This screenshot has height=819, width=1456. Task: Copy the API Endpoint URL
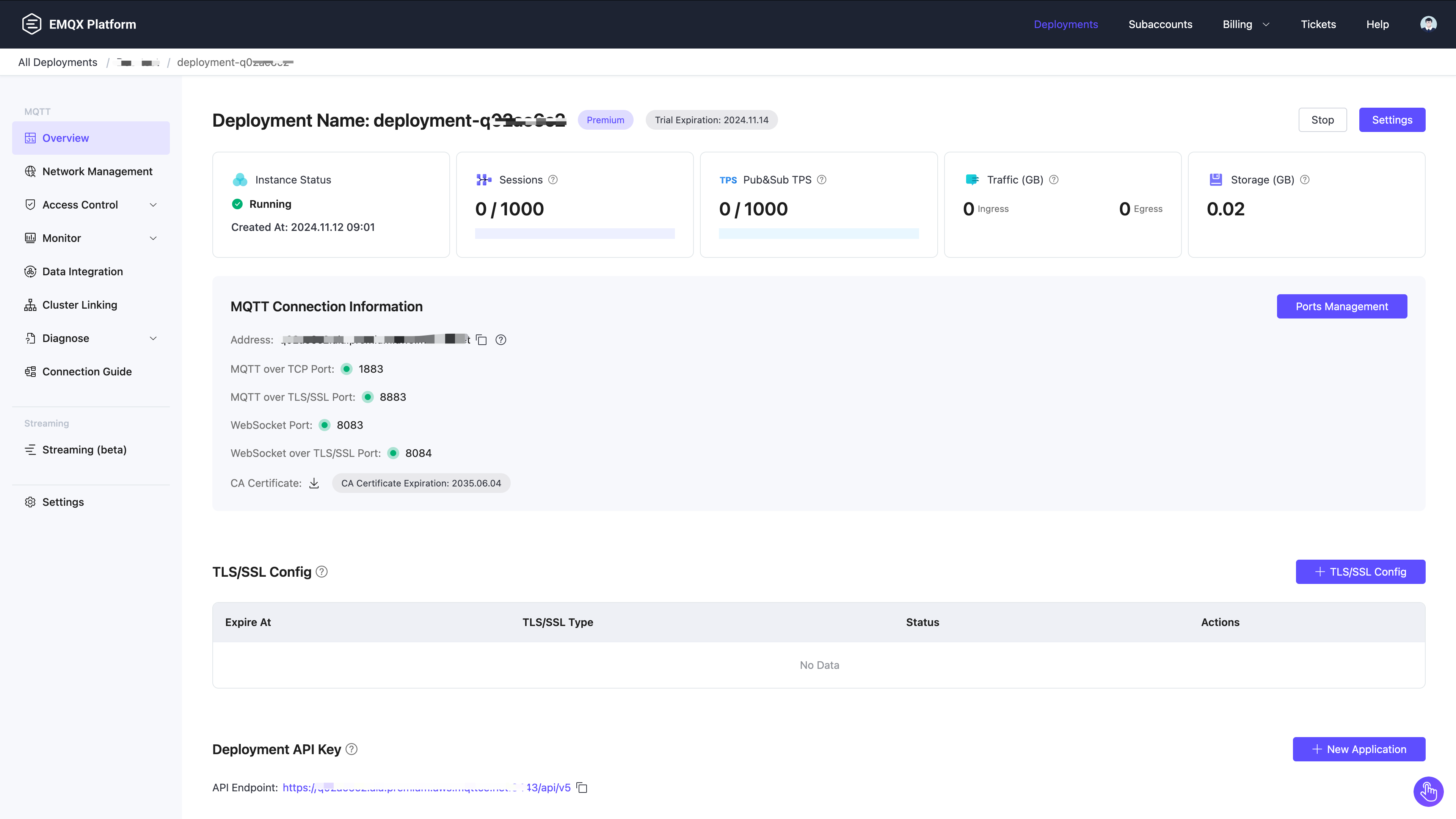(582, 788)
